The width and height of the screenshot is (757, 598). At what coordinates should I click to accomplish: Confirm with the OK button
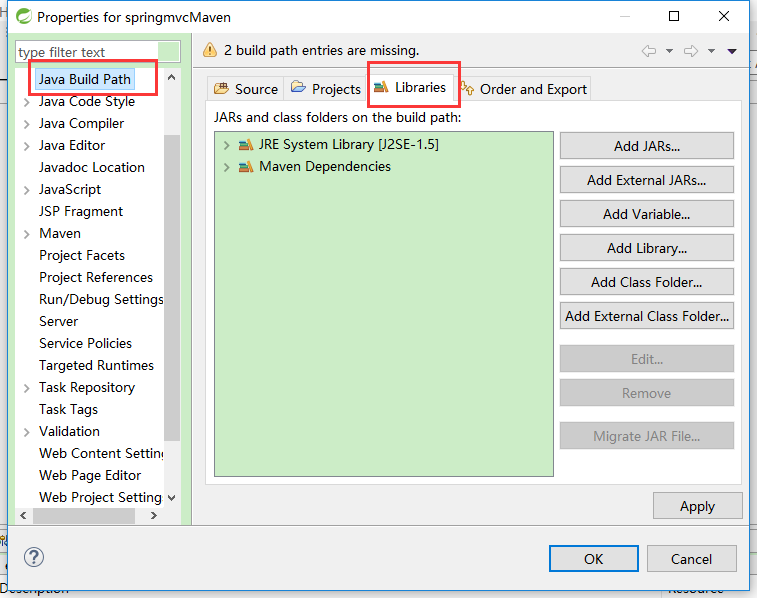[593, 558]
